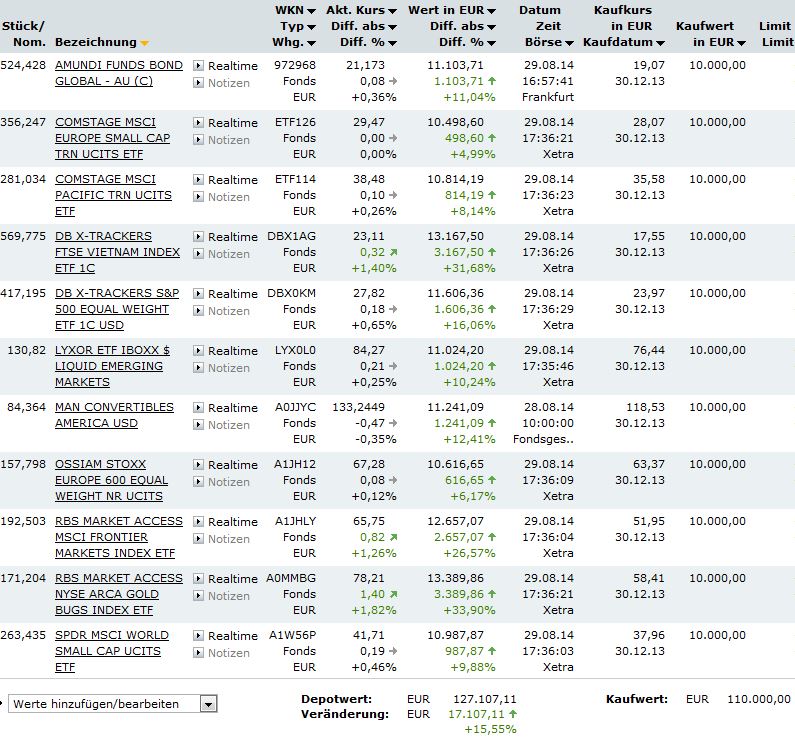Open COMSTAGE MSCI PACIFIC TRN UCITS link
Image resolution: width=795 pixels, height=742 pixels.
pyautogui.click(x=114, y=195)
